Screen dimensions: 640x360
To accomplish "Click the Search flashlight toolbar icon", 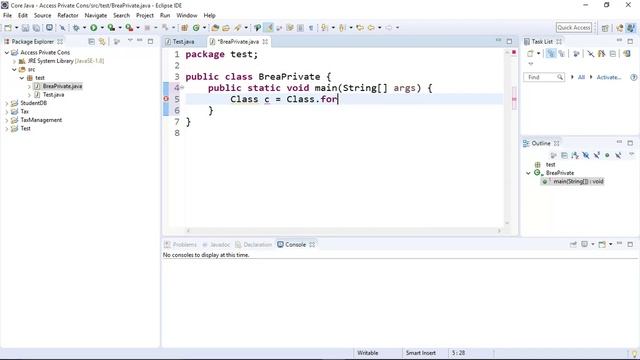I will 238,28.
